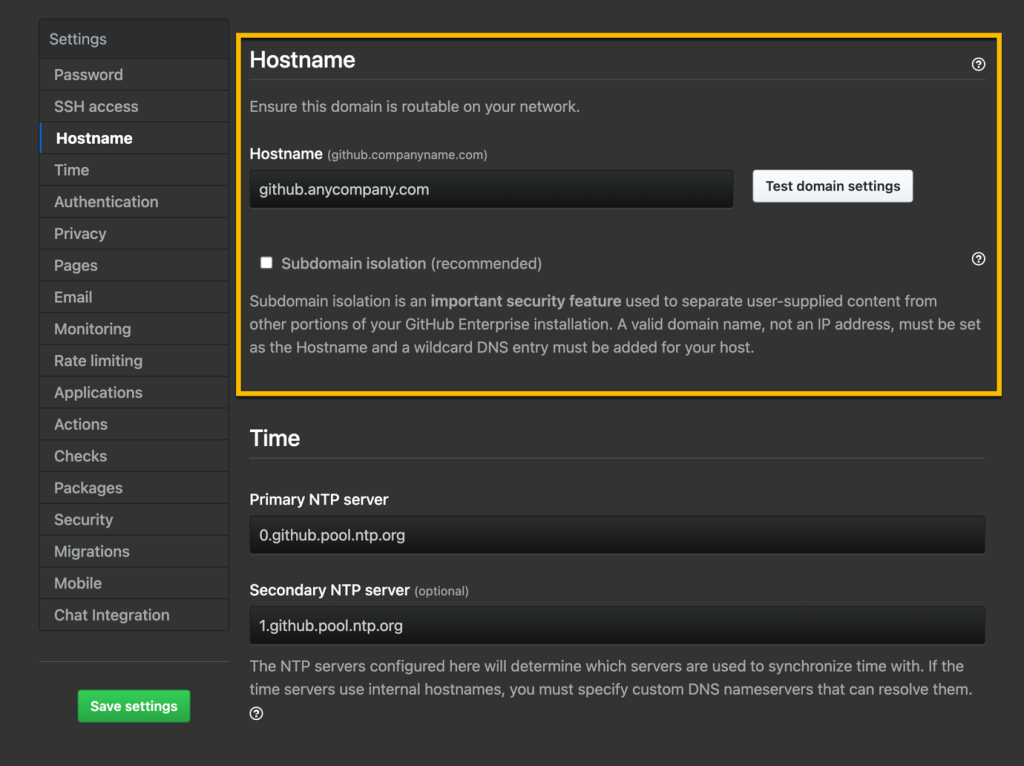
Task: Click the Primary NTP server field
Action: 617,535
